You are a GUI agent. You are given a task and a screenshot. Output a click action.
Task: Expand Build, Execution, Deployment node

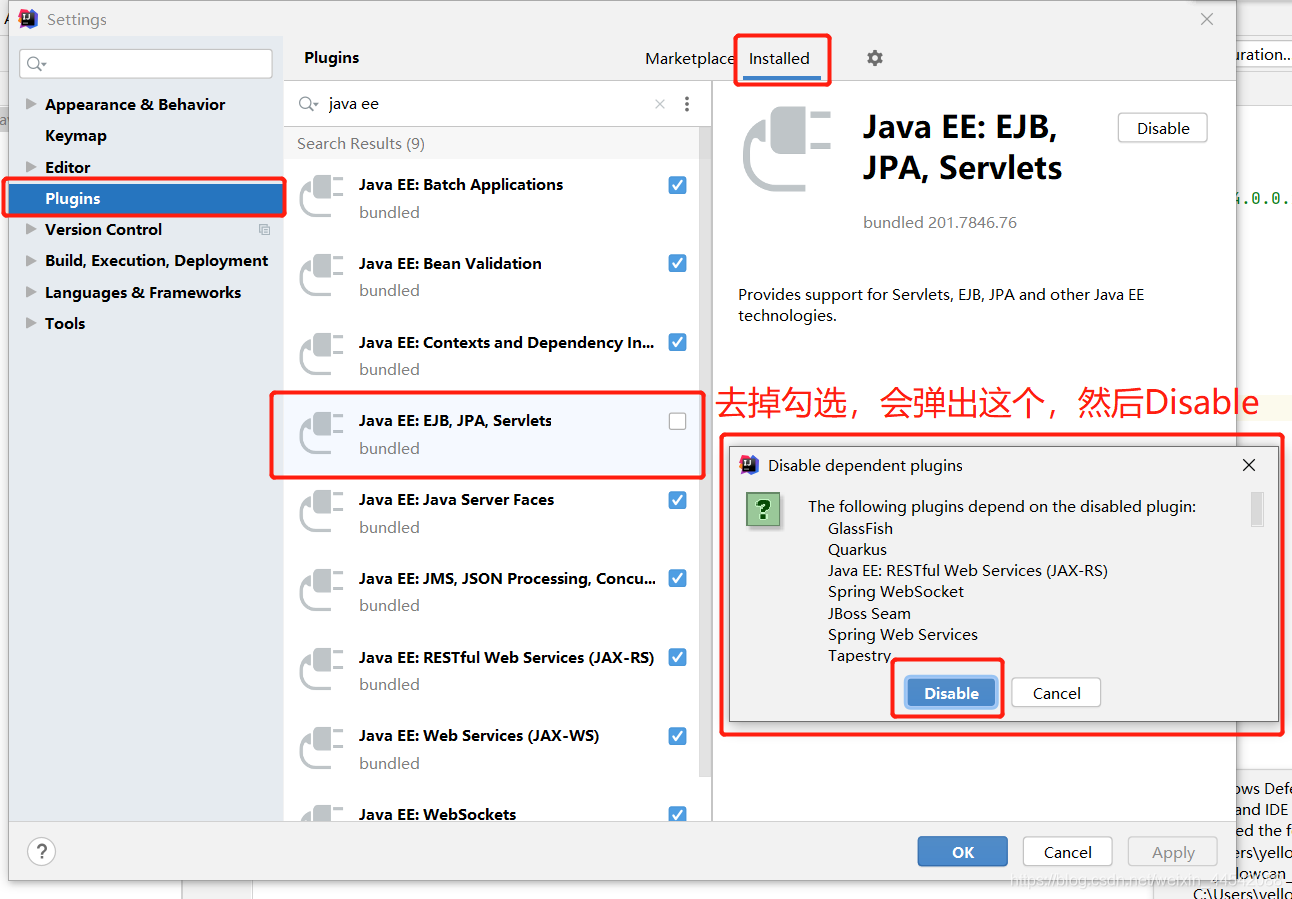[31, 260]
